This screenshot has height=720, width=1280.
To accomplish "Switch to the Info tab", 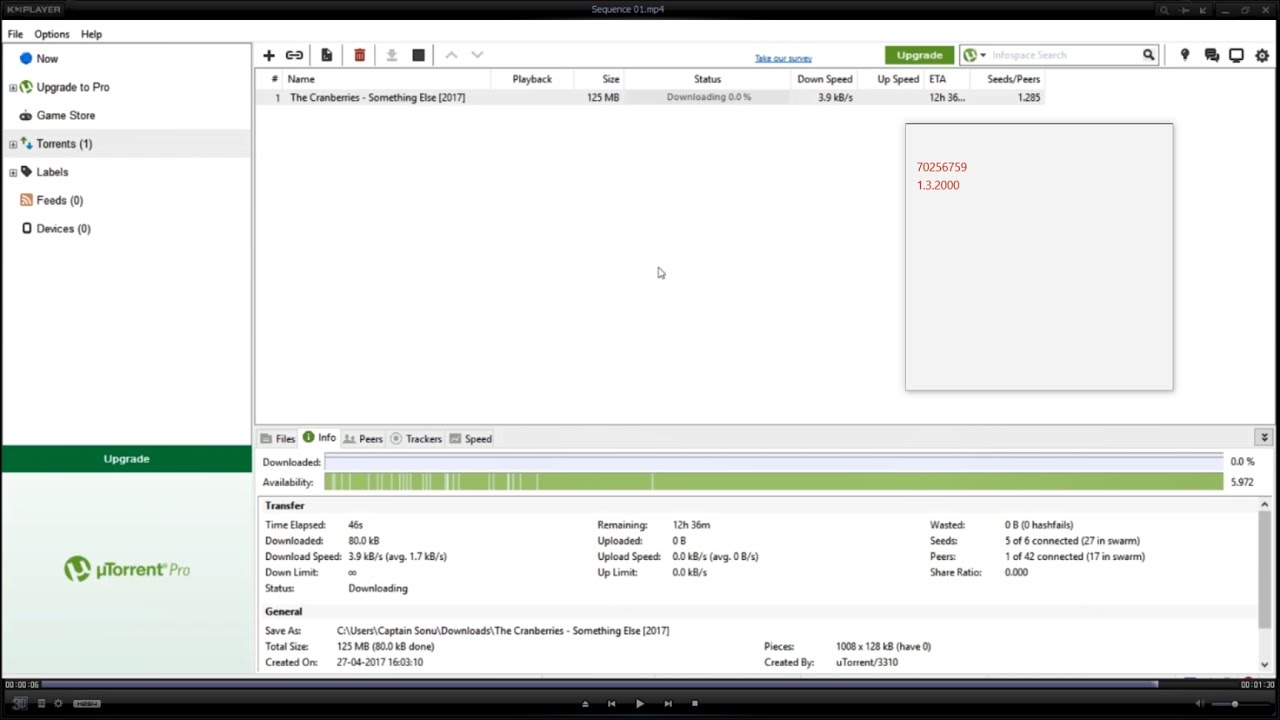I will point(320,438).
